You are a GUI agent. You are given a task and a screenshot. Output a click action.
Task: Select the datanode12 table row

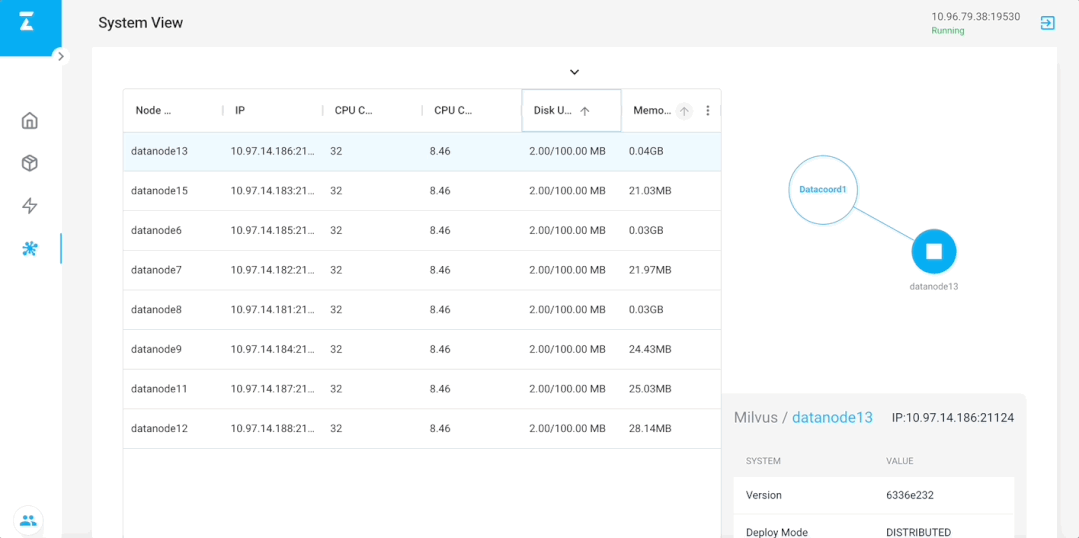(x=422, y=429)
